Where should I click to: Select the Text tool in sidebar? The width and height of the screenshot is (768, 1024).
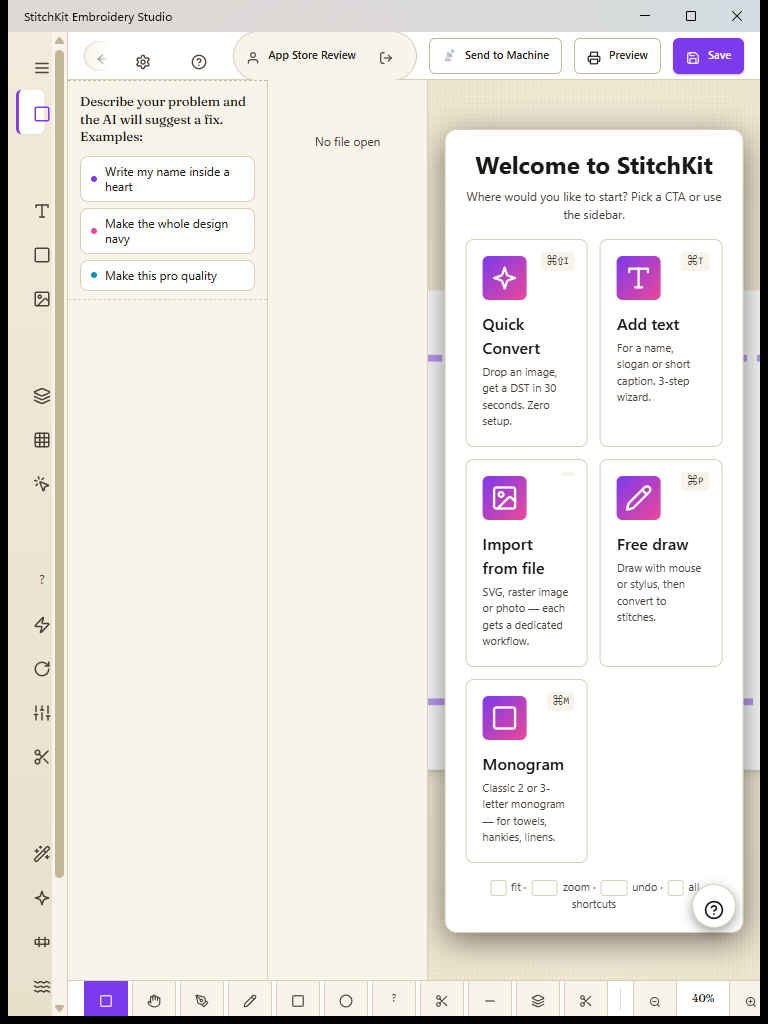(42, 211)
